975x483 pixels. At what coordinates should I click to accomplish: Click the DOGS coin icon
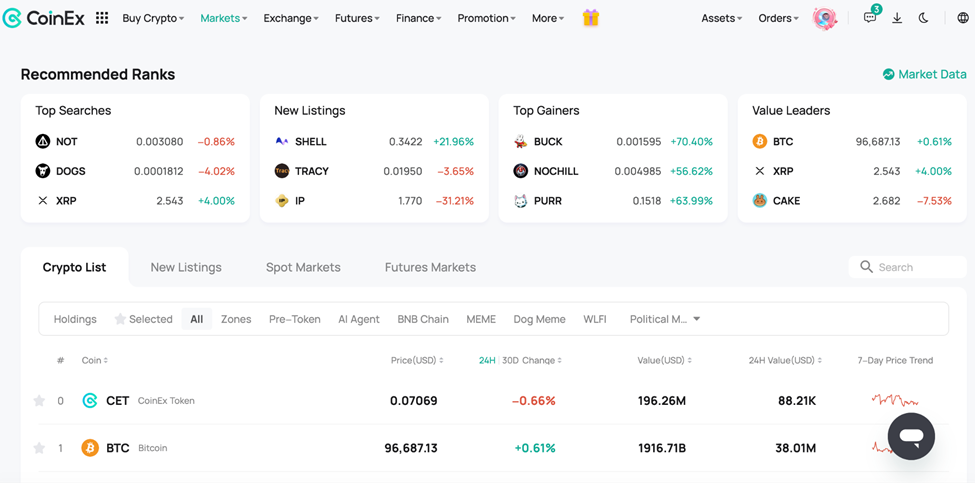click(x=43, y=171)
